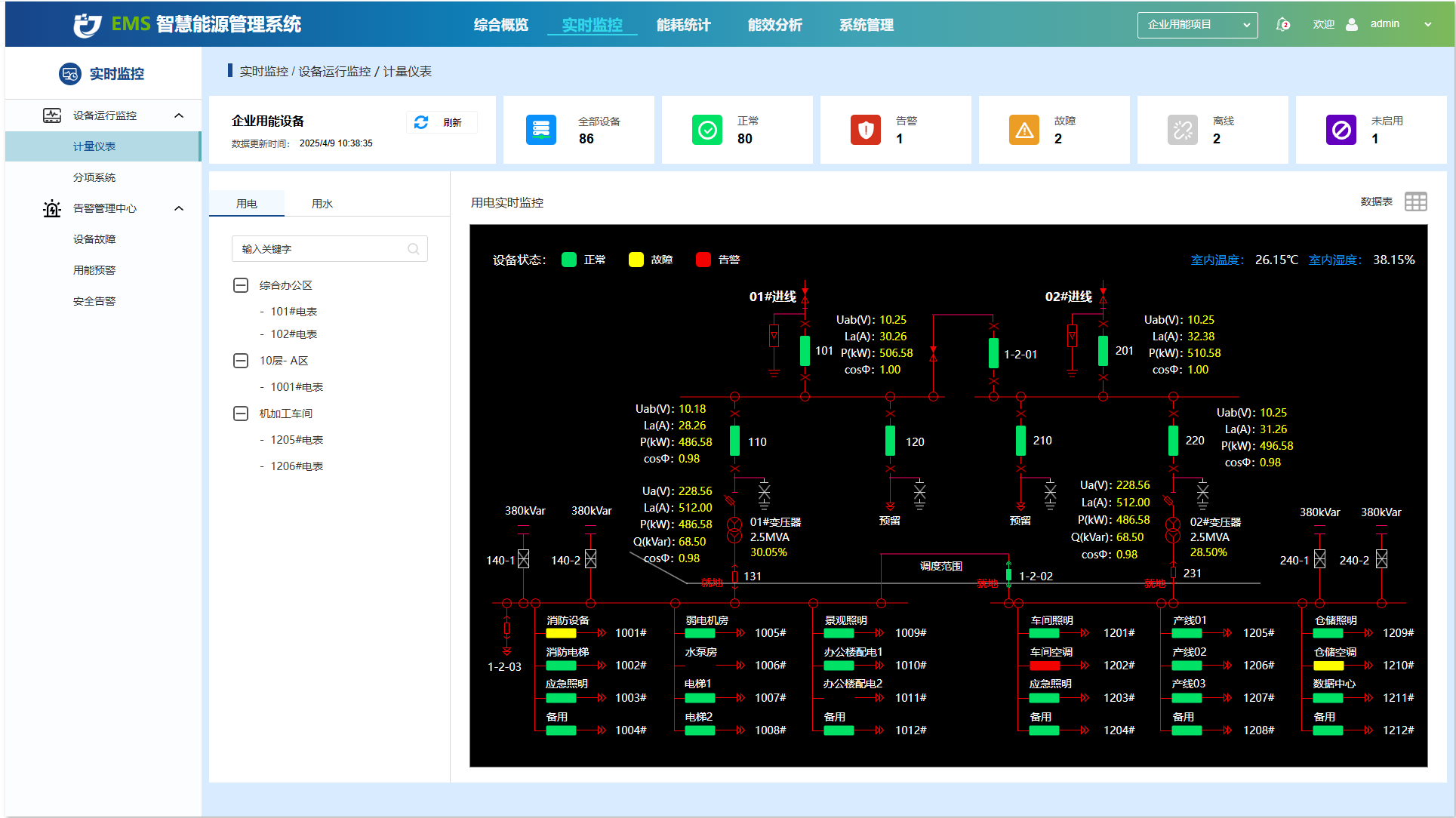Open the 能效分析 top menu
Screen dimensions: 1456x818
[x=775, y=25]
